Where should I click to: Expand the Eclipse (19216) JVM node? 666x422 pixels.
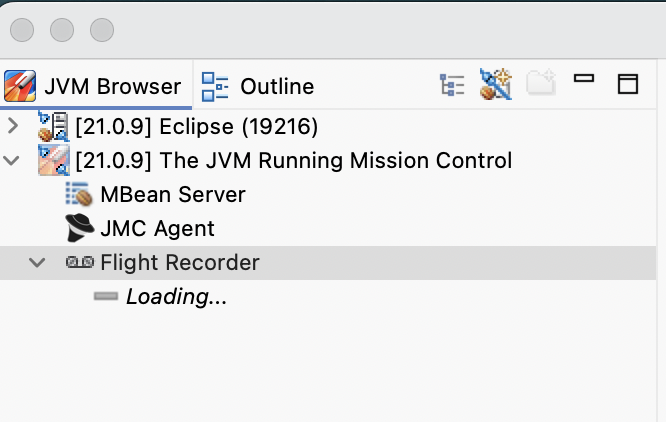tap(13, 127)
